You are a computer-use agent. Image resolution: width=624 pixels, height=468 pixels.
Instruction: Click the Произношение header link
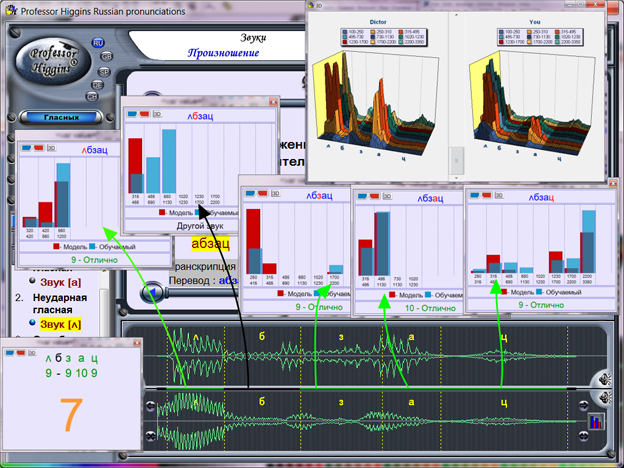coord(223,53)
